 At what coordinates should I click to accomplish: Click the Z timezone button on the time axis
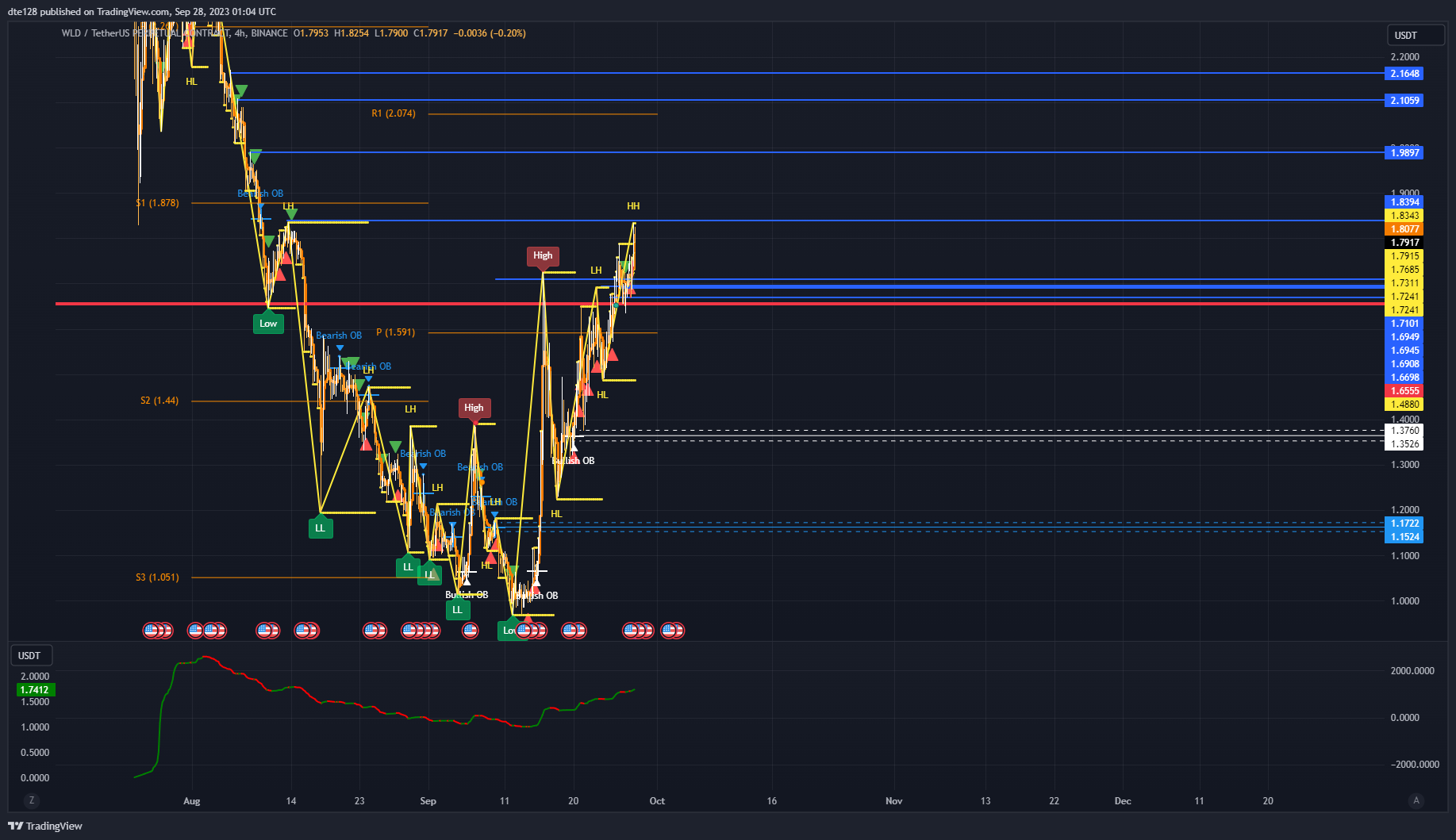32,800
